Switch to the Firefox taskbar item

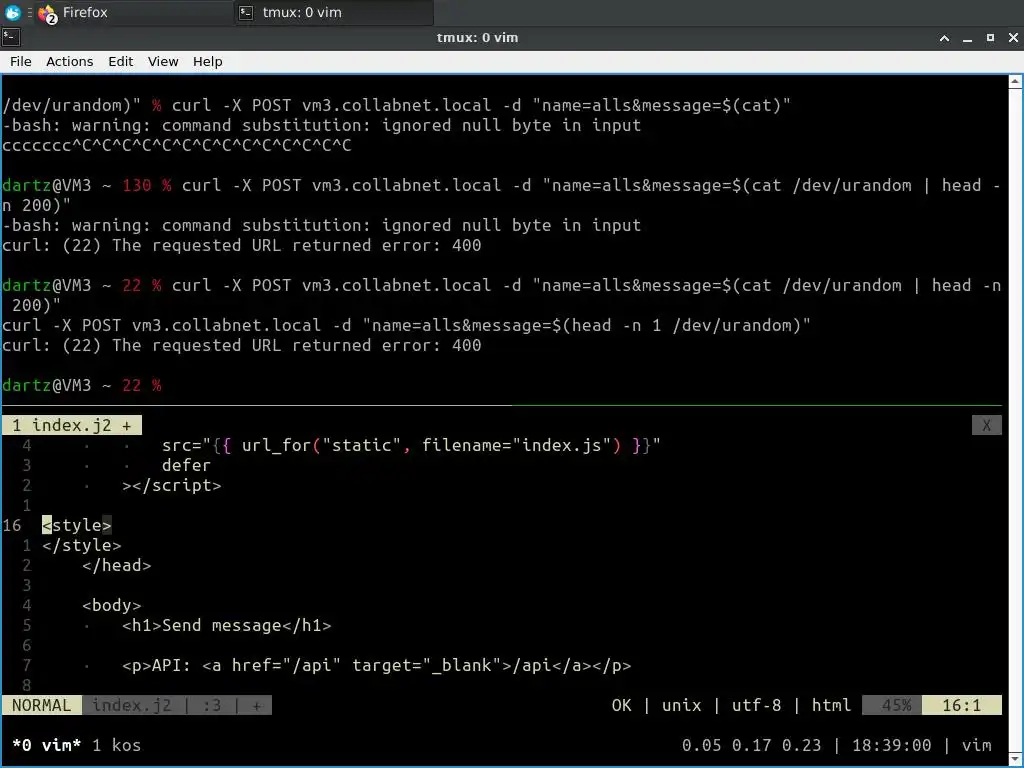pos(134,12)
